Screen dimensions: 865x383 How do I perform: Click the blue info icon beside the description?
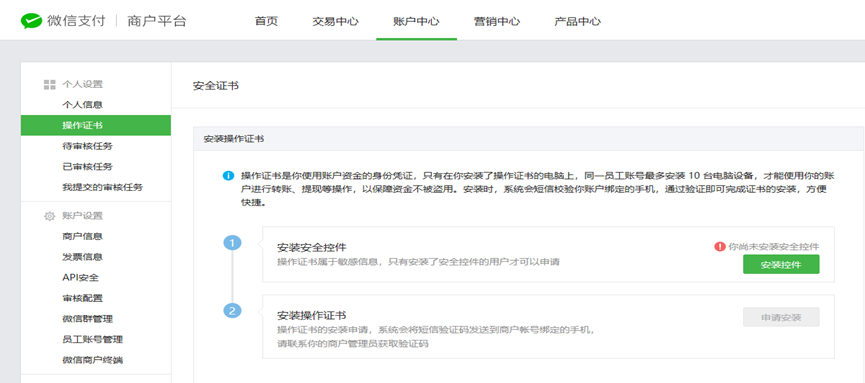click(228, 175)
